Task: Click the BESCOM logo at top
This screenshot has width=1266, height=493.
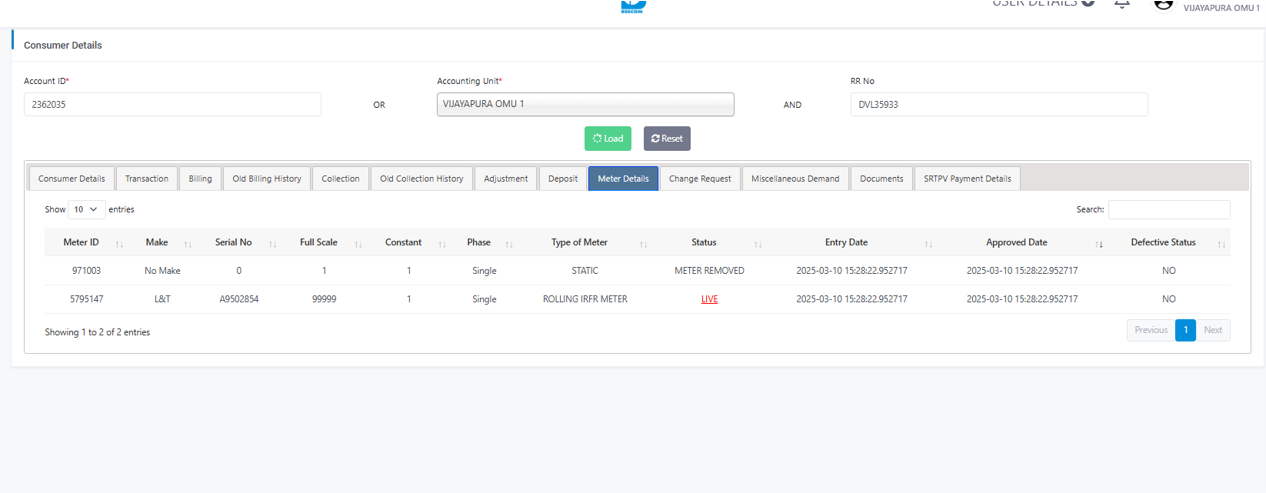Action: pos(633,6)
